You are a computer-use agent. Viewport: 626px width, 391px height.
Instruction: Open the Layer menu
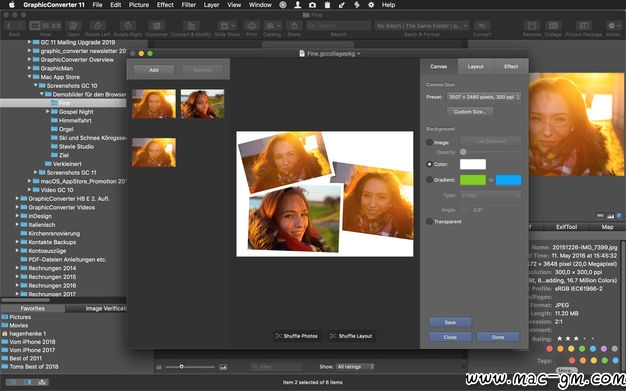point(211,5)
